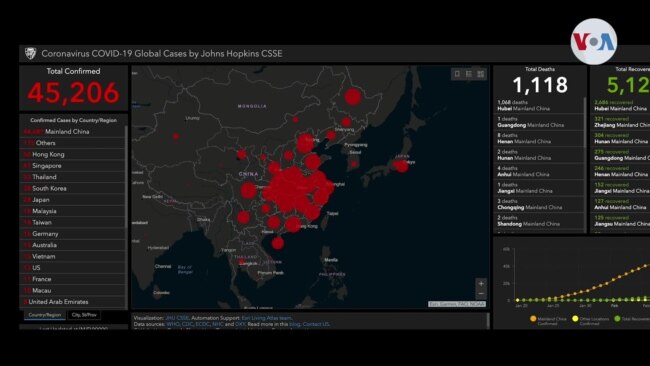Screen dimensions: 650x366
Task: Click the Johns Hopkins shield logo
Action: click(31, 53)
